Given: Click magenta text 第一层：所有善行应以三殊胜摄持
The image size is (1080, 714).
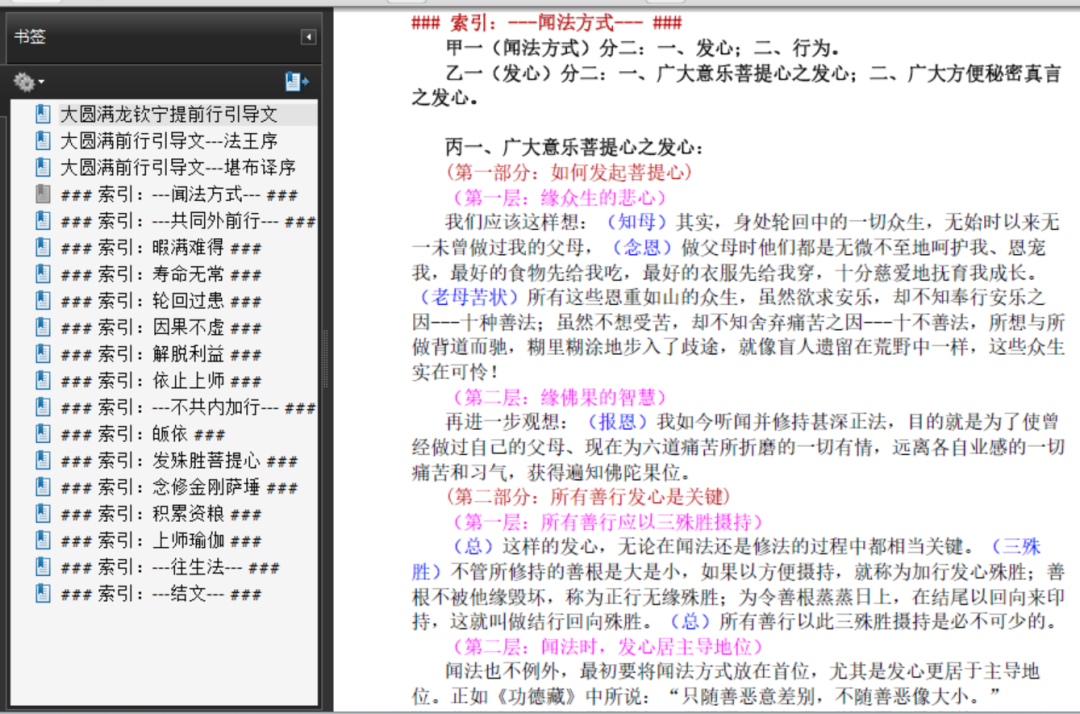Looking at the screenshot, I should [x=608, y=522].
